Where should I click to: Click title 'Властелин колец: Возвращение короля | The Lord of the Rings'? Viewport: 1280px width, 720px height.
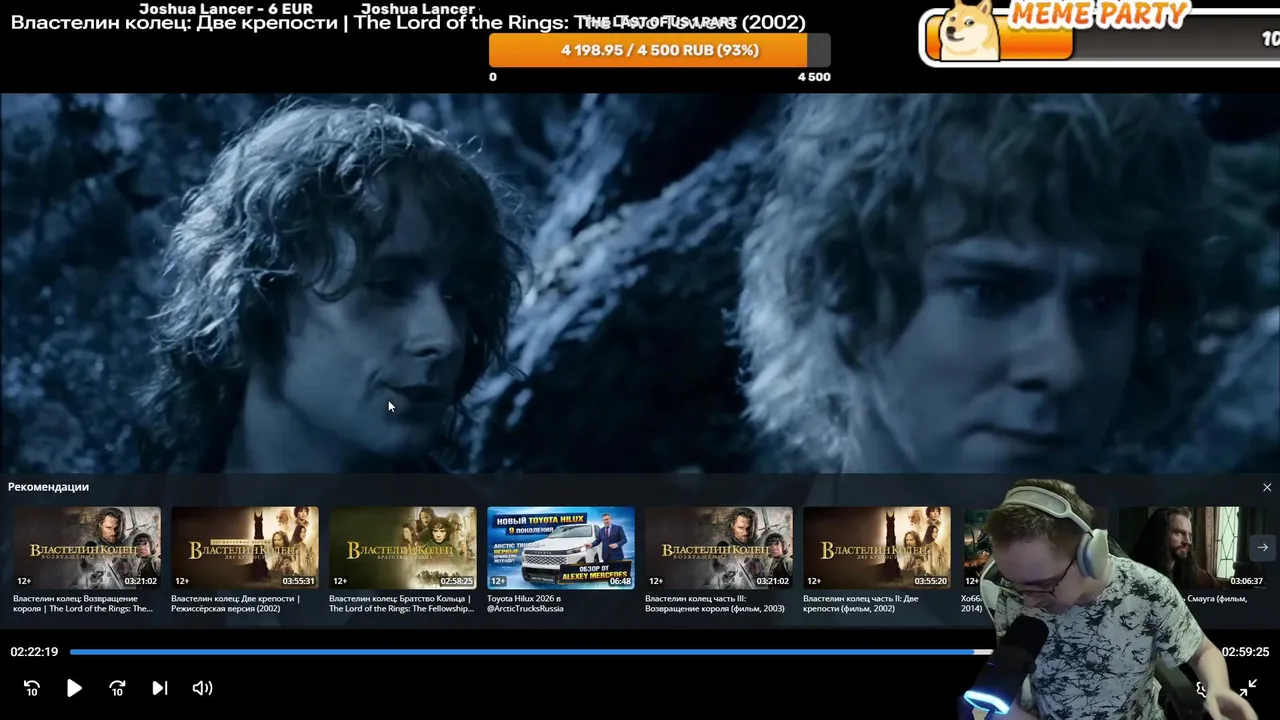[83, 603]
